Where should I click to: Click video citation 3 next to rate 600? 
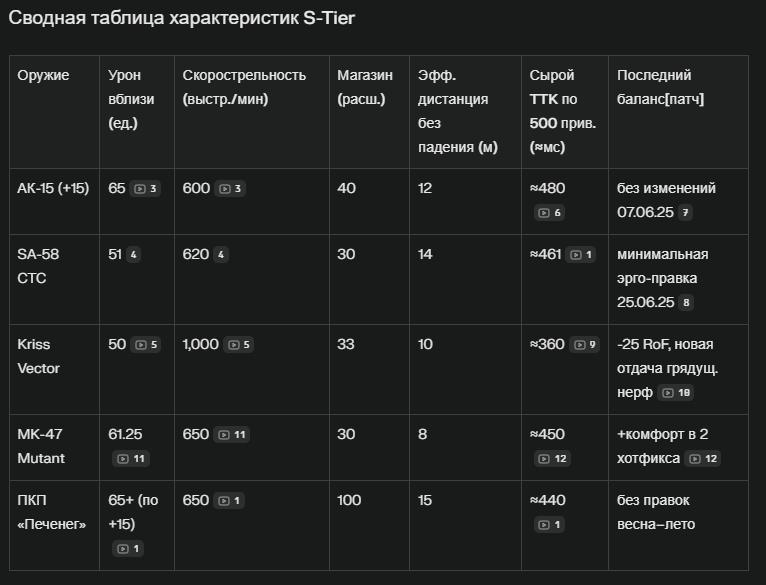click(230, 189)
